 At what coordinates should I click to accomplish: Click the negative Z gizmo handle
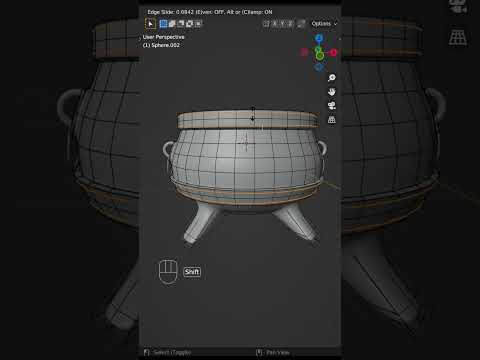(x=319, y=68)
